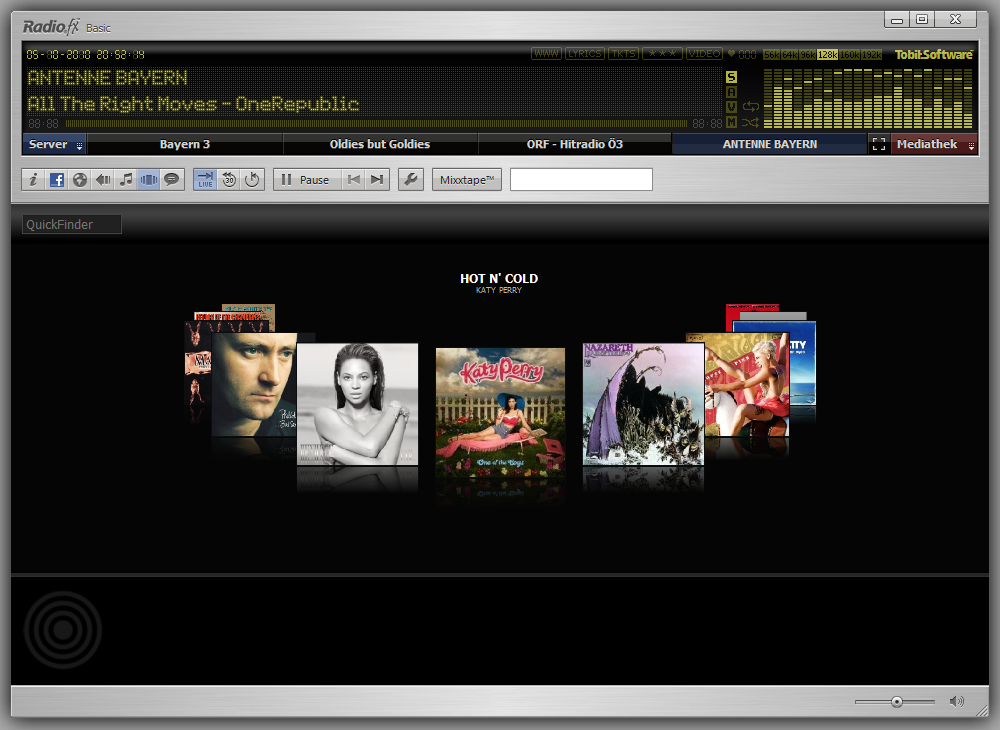Switch to the Bayern 3 station tab

(185, 145)
